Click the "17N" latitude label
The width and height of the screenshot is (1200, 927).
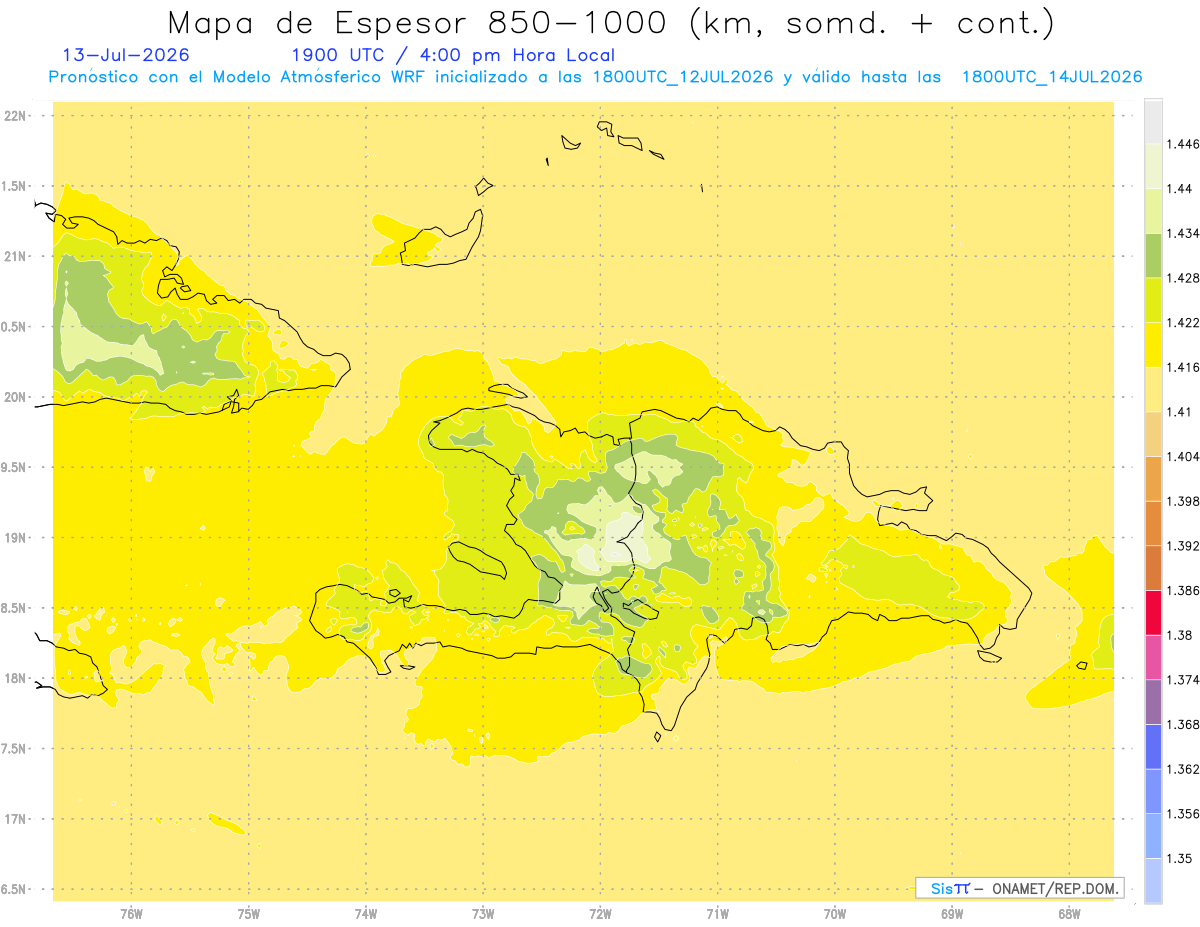pyautogui.click(x=16, y=819)
